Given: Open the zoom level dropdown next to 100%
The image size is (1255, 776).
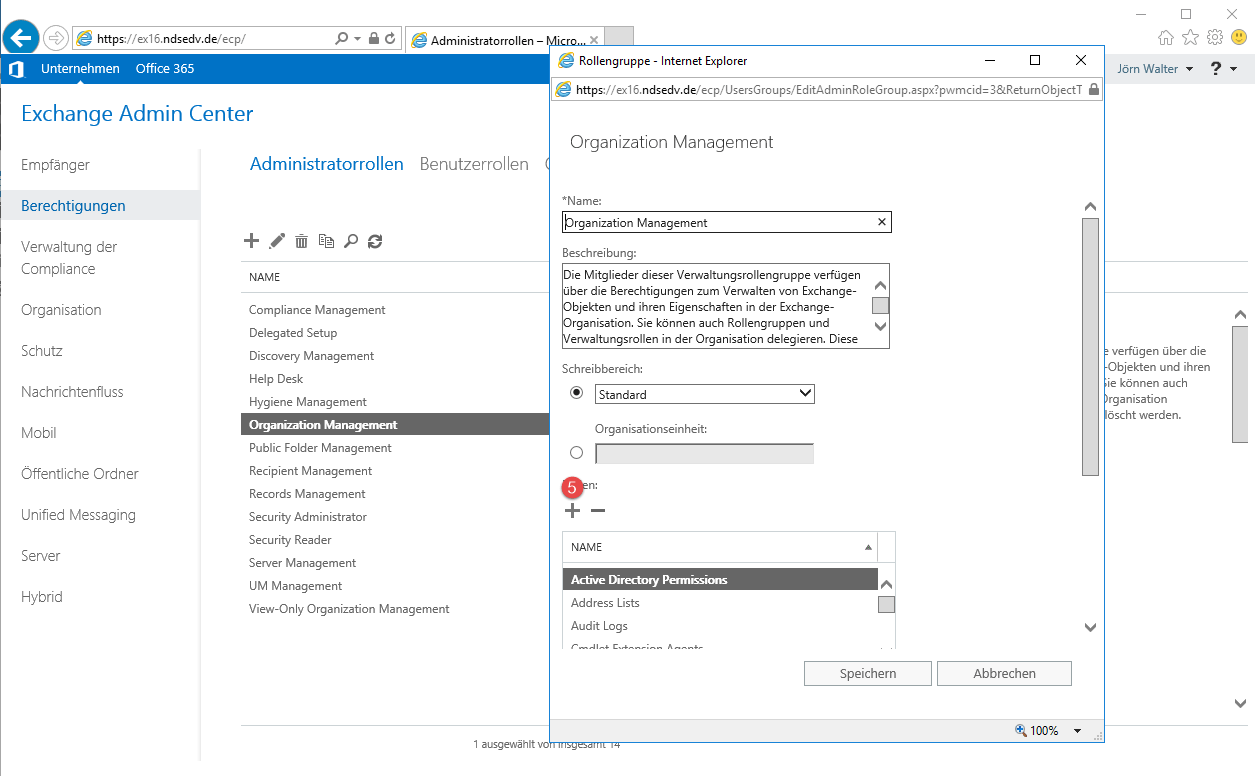Looking at the screenshot, I should tap(1077, 731).
